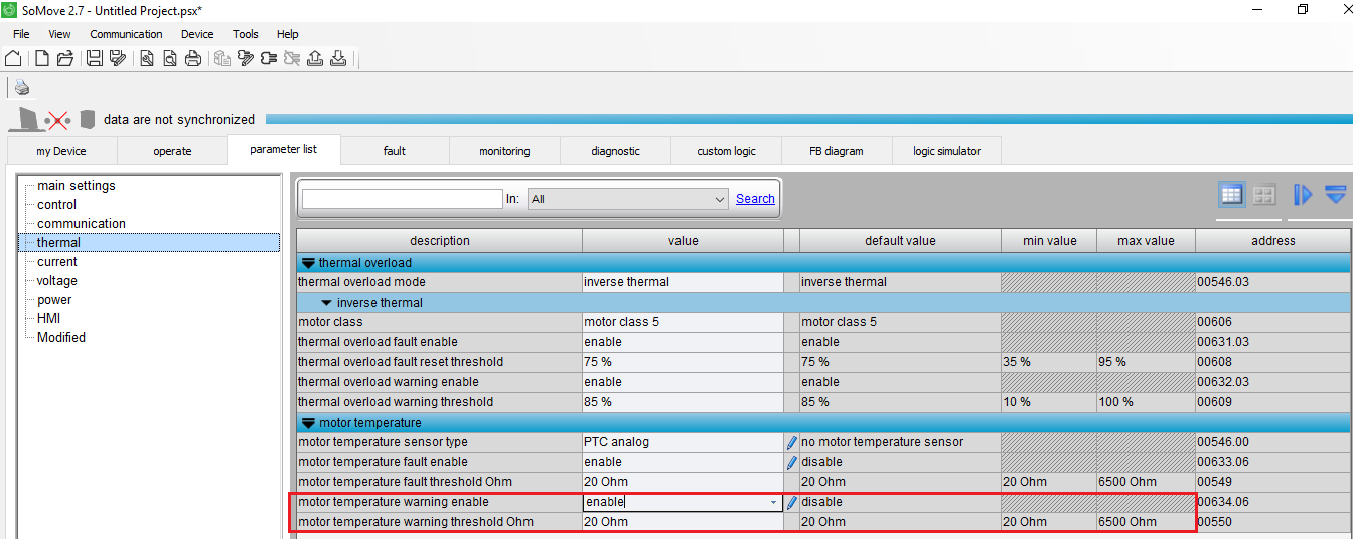Open print preview magnifier document icon

[169, 58]
